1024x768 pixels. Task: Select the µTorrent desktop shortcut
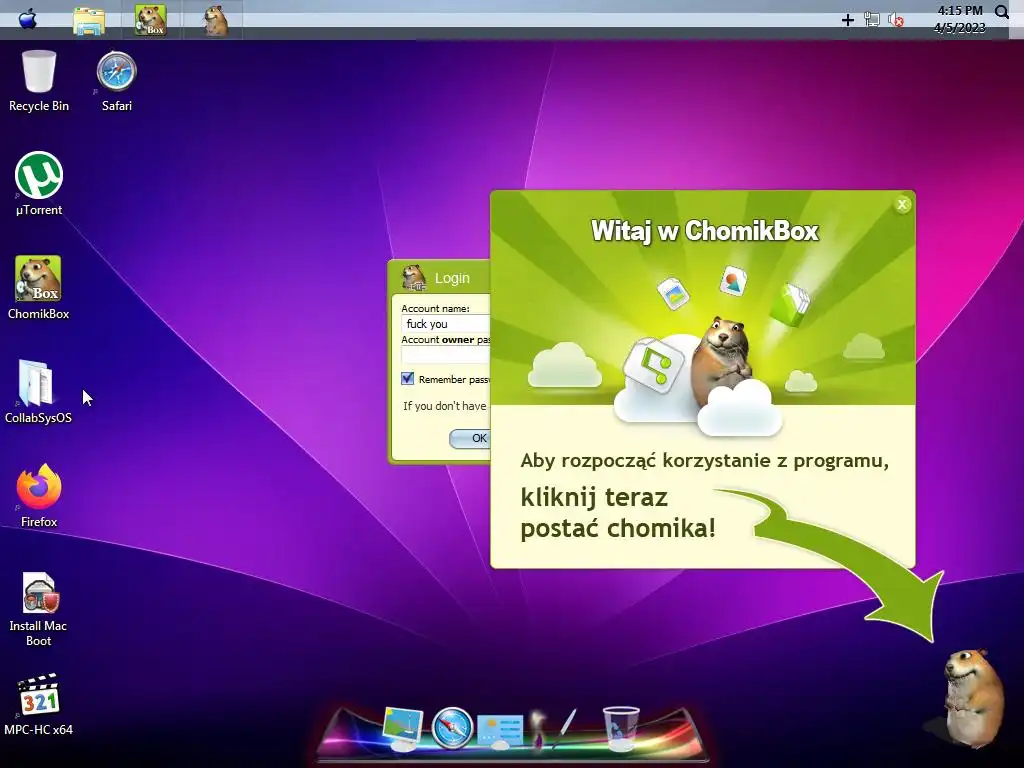point(39,184)
